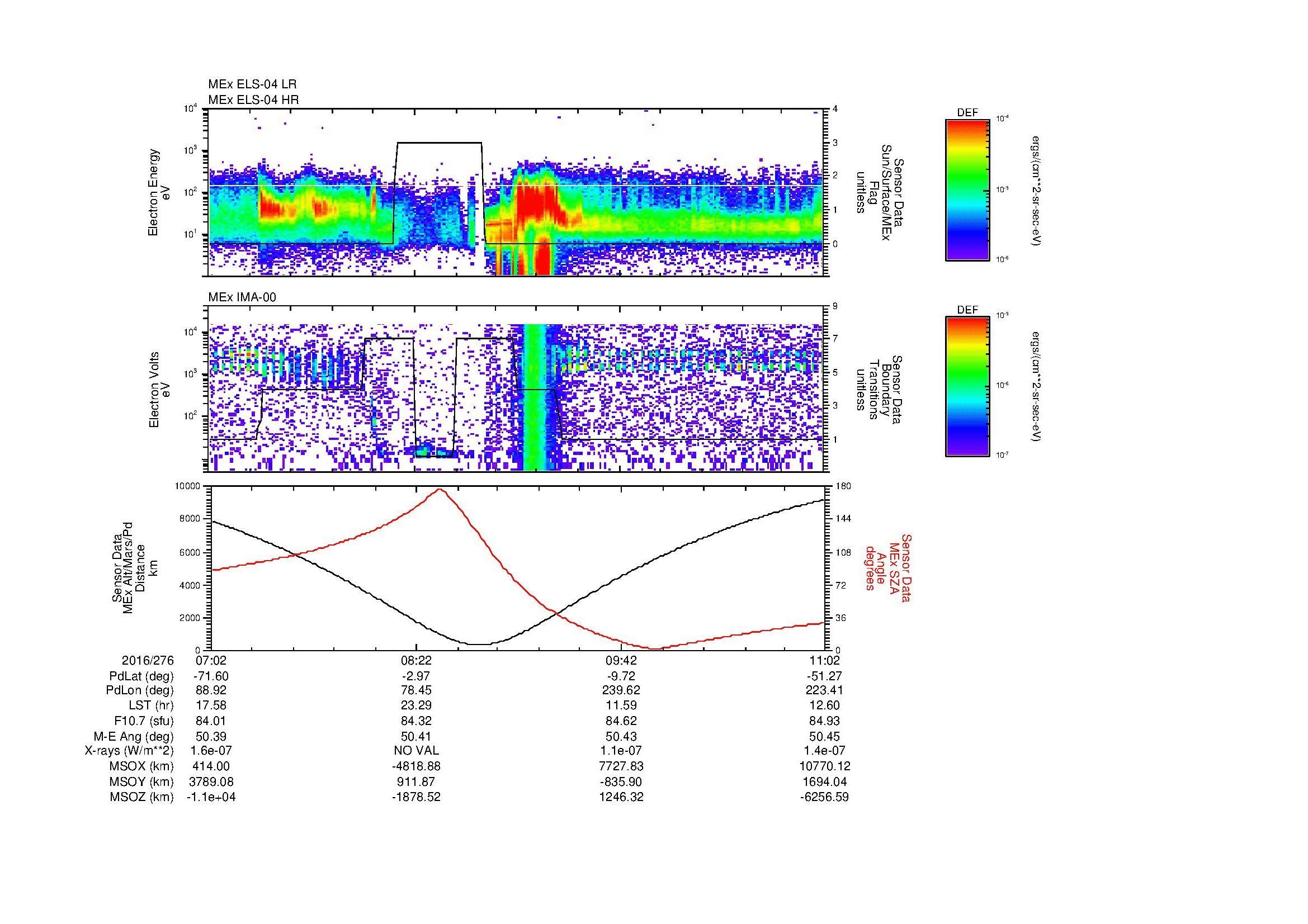Click the 'MSOX (km)' row label
The height and width of the screenshot is (924, 1308).
[142, 766]
